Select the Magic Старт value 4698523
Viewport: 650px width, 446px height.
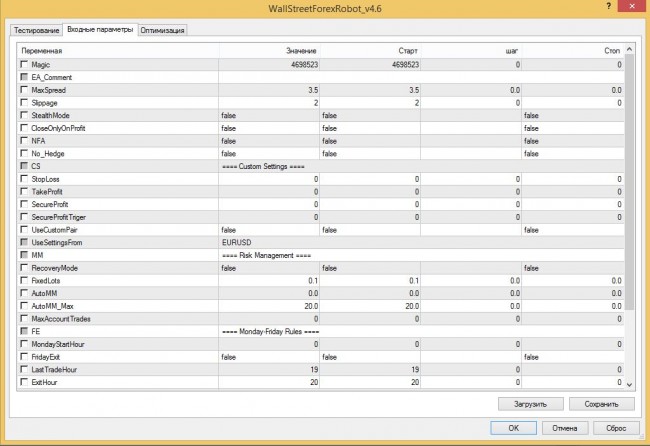click(370, 65)
